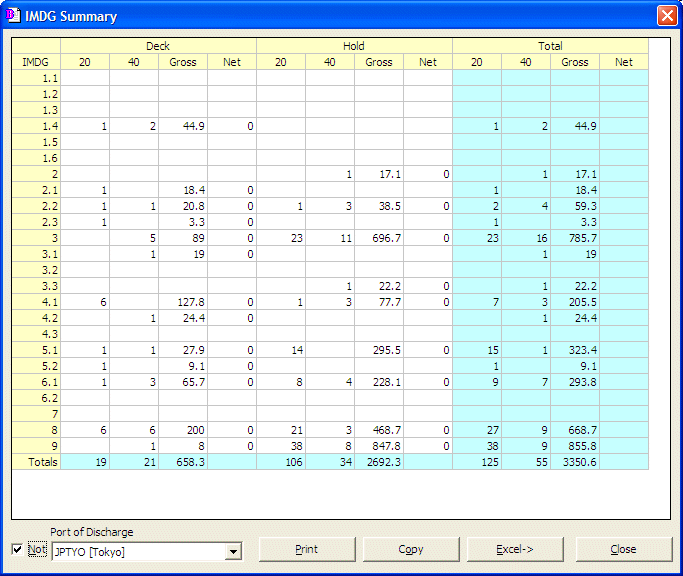The width and height of the screenshot is (683, 576).
Task: Select the IMDG class 1.4 row label
Action: click(x=36, y=126)
